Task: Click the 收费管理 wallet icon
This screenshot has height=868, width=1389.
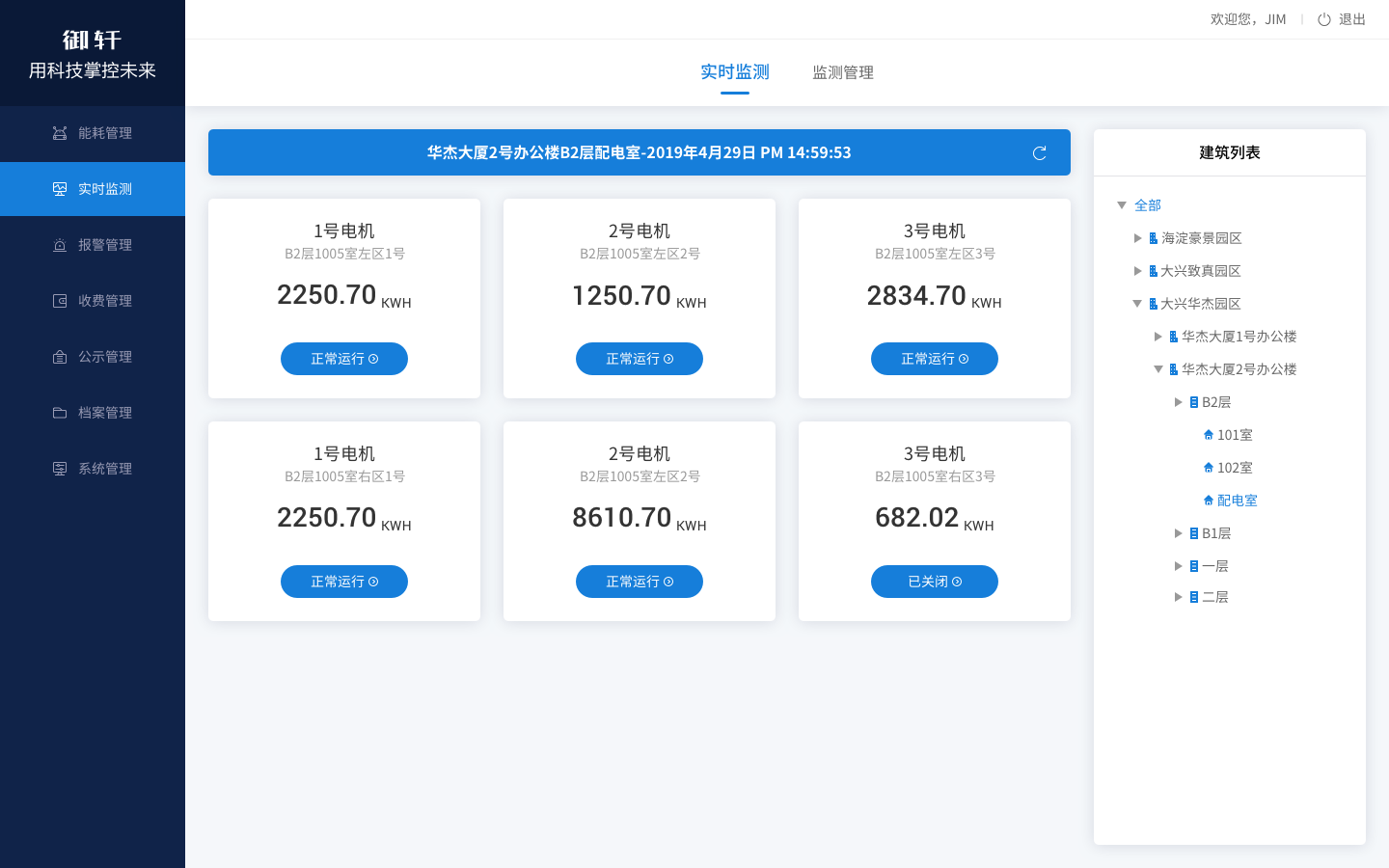Action: [60, 301]
